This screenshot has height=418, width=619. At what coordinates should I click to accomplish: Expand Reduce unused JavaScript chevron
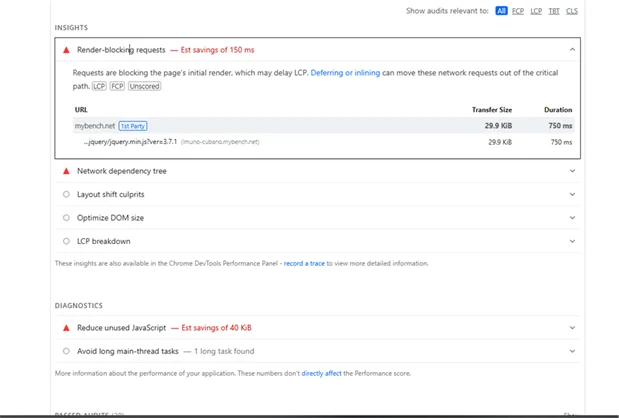(572, 328)
